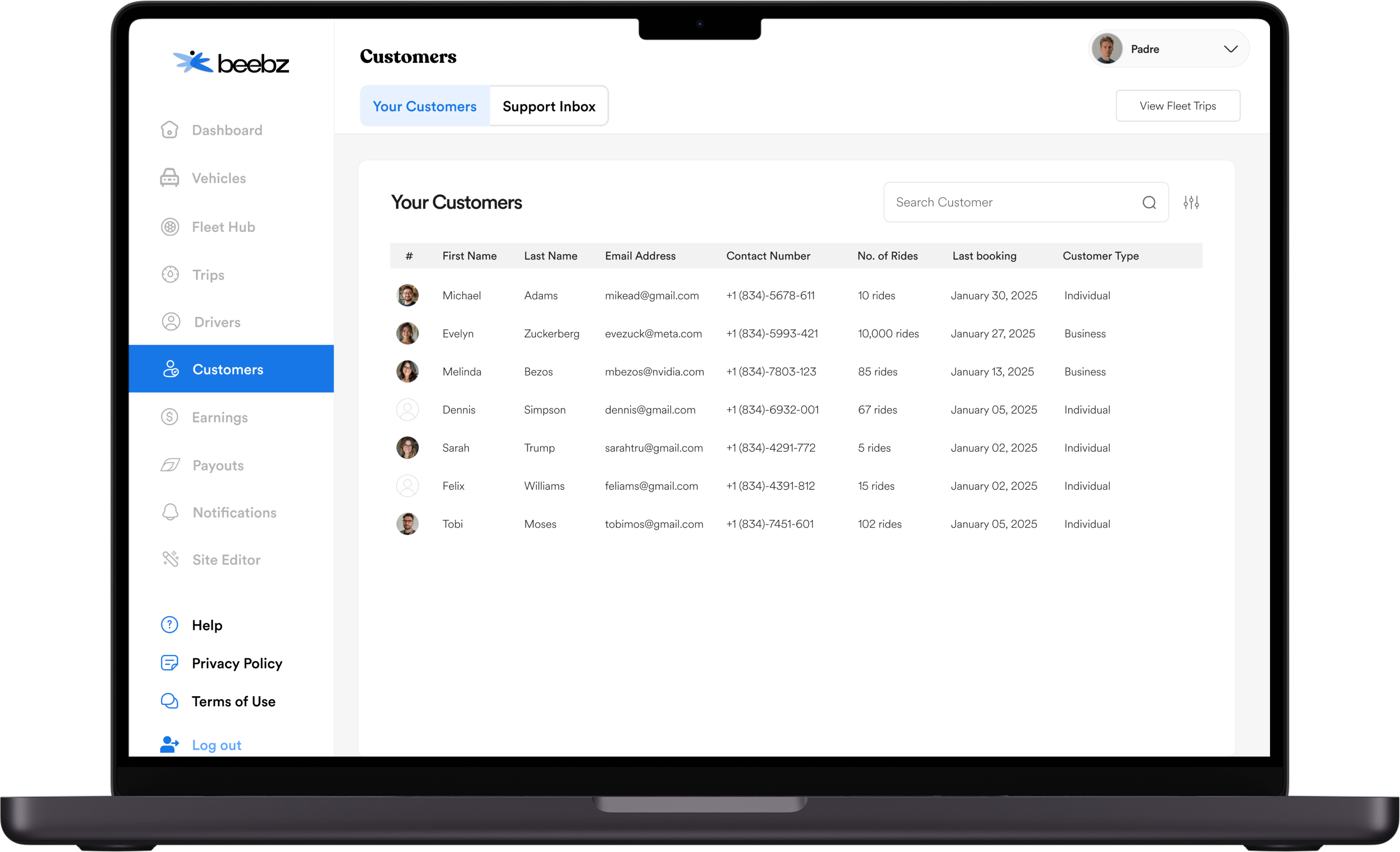Click the search magnifier icon

[x=1149, y=202]
